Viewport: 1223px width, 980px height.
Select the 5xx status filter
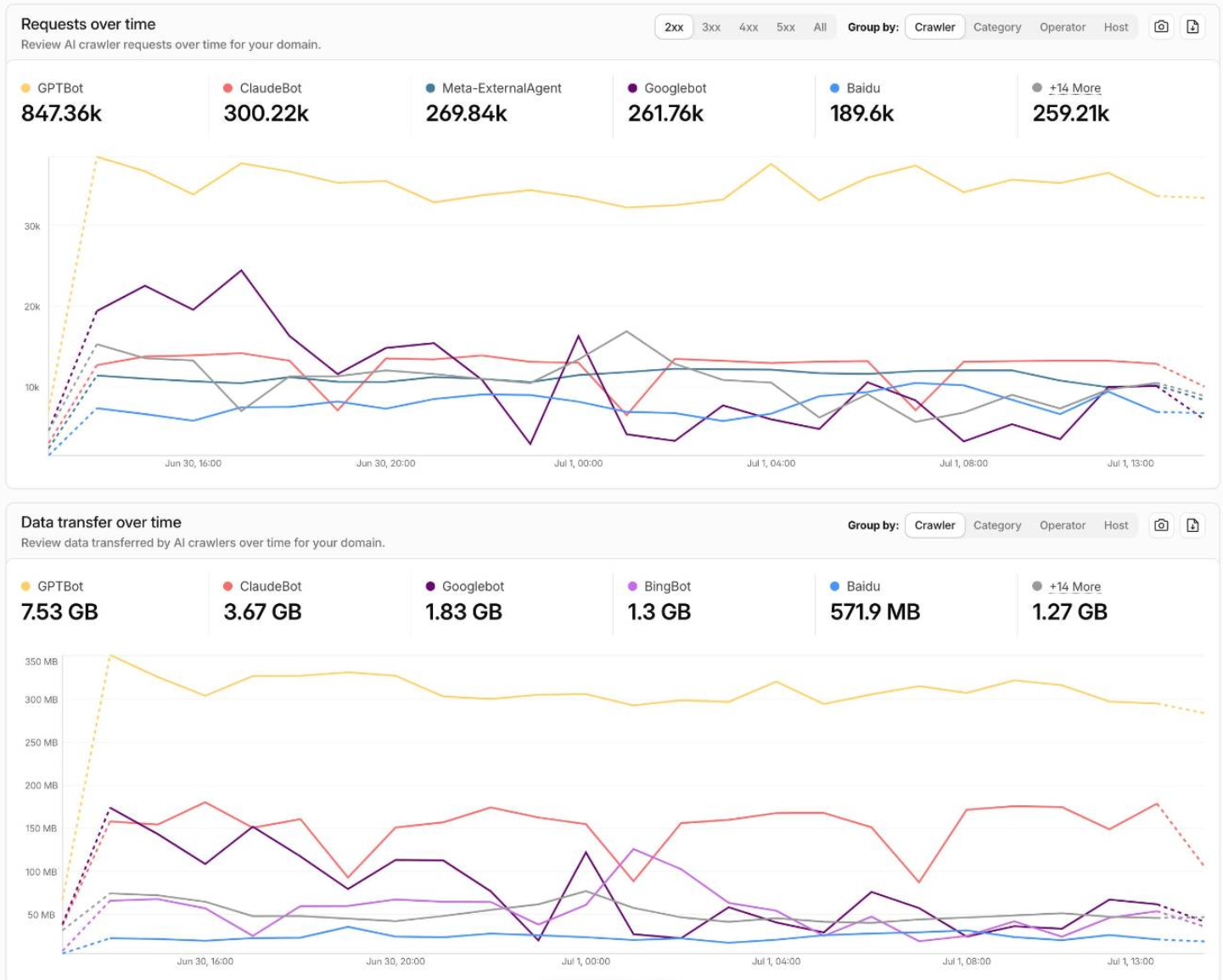(786, 27)
